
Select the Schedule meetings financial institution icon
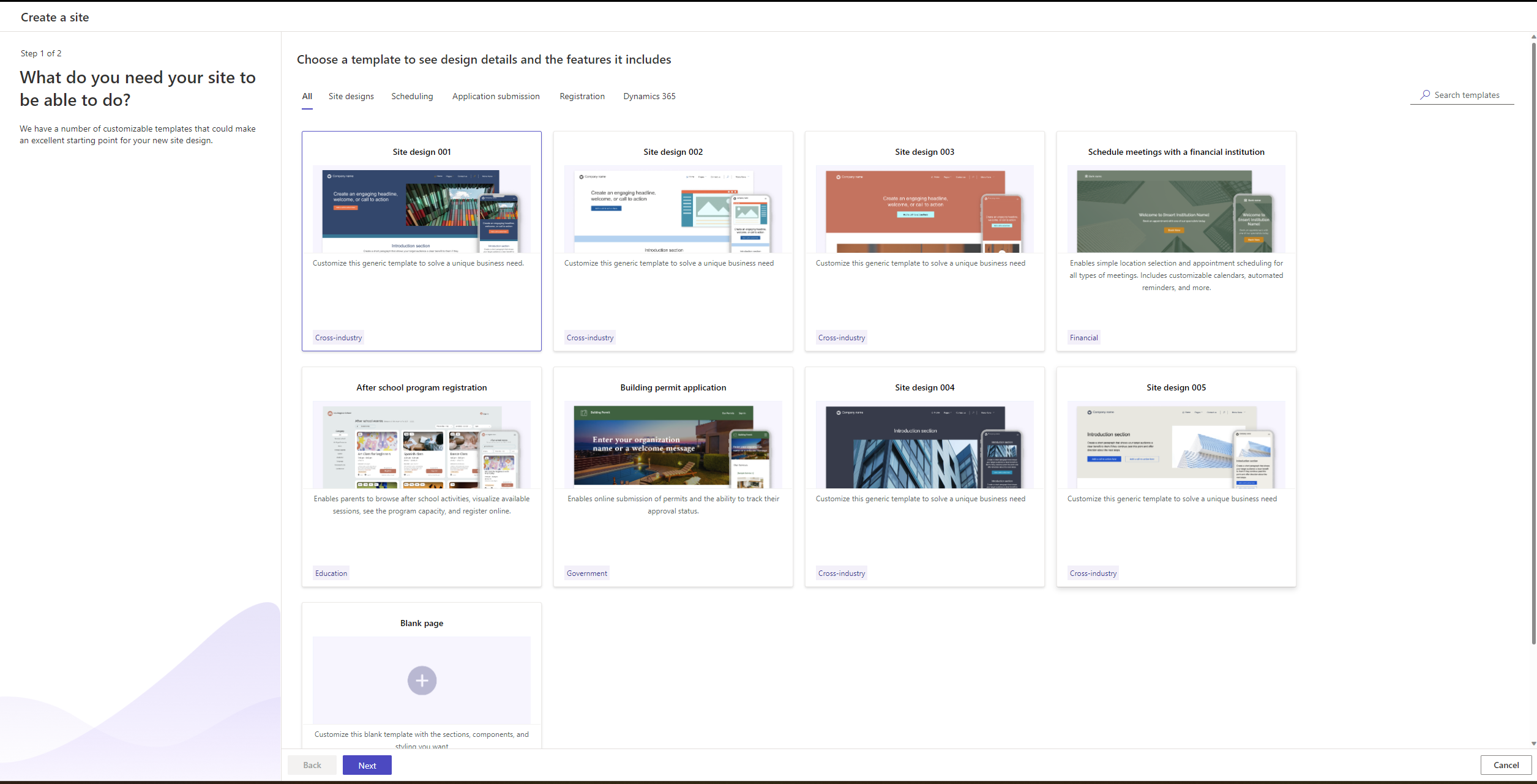pyautogui.click(x=1176, y=210)
